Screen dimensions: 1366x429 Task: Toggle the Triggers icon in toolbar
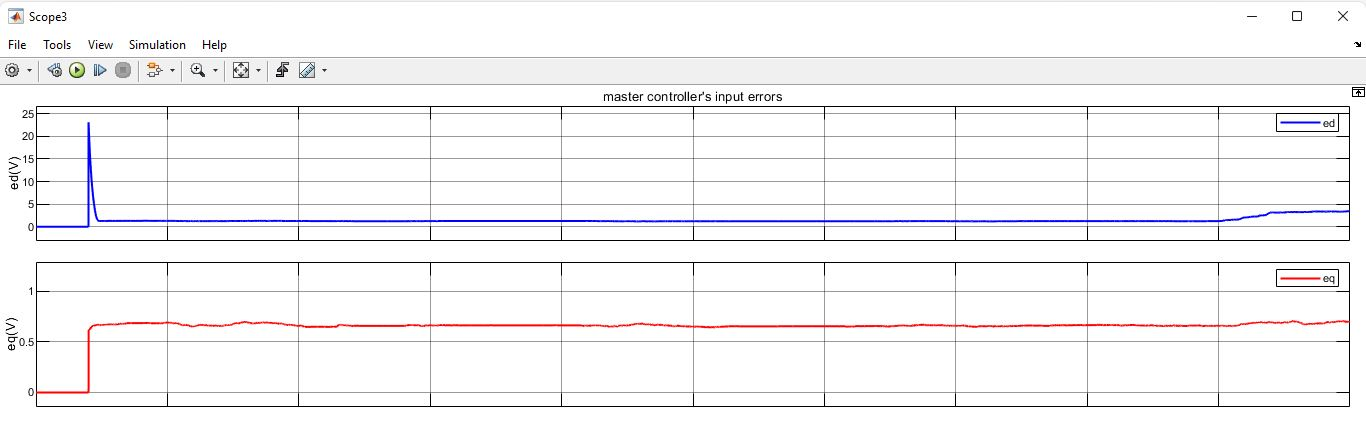point(283,70)
